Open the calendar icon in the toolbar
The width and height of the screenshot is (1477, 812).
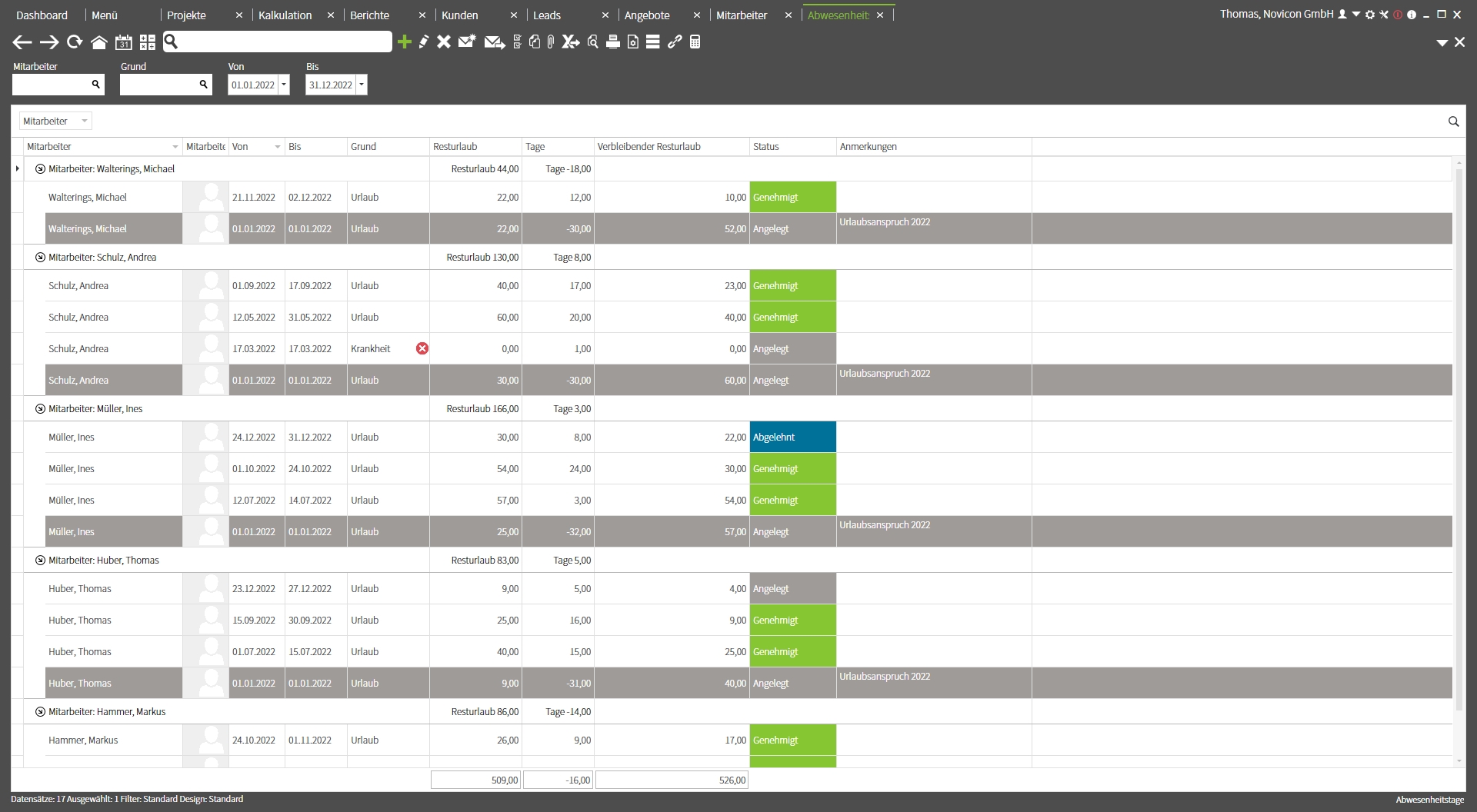[x=124, y=42]
